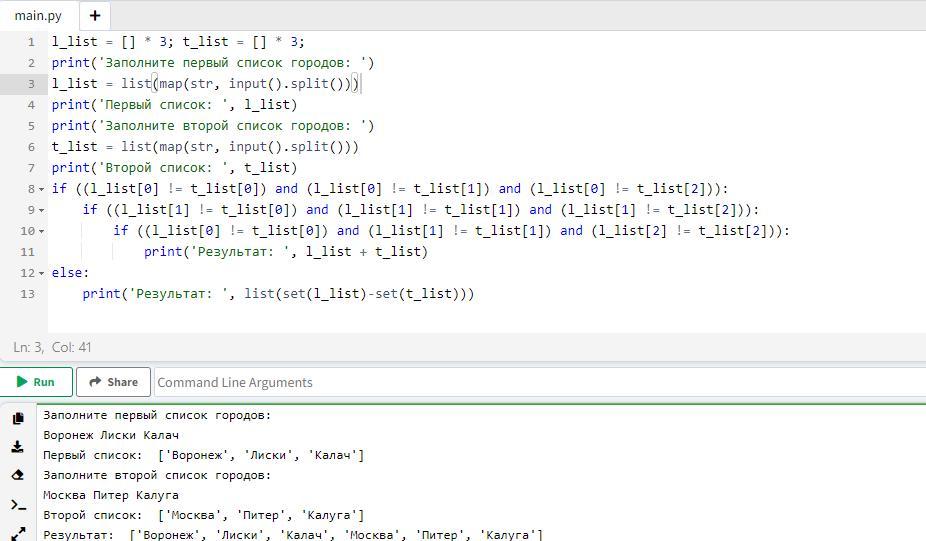
Task: Click the l_list + t_list print statement
Action: point(286,252)
